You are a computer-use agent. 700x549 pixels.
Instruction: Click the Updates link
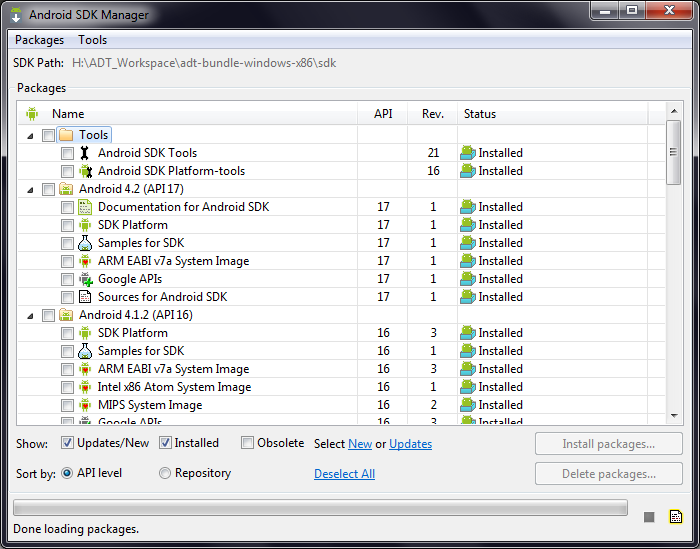[x=410, y=444]
